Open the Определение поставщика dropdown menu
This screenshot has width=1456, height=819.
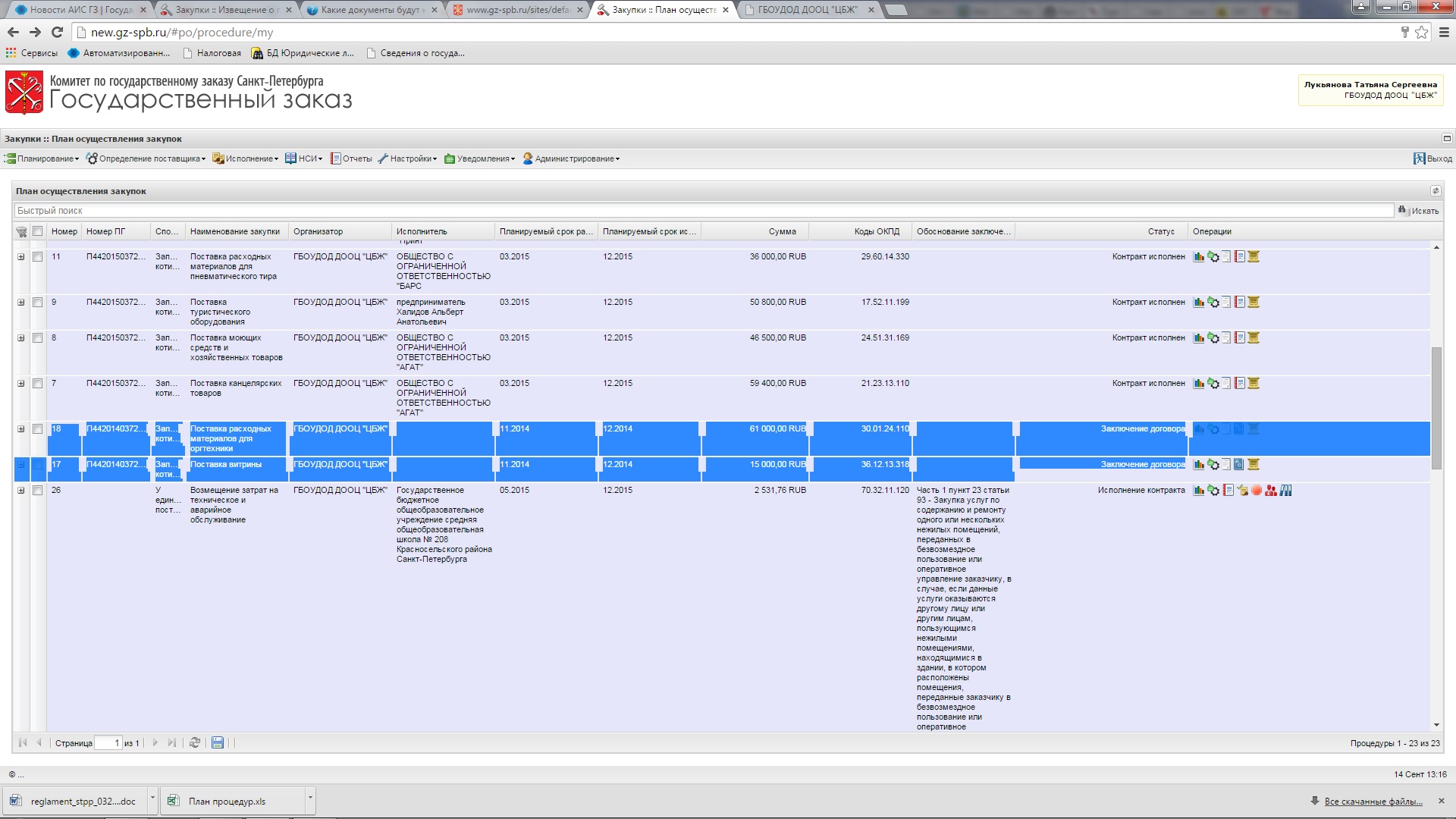pos(146,158)
